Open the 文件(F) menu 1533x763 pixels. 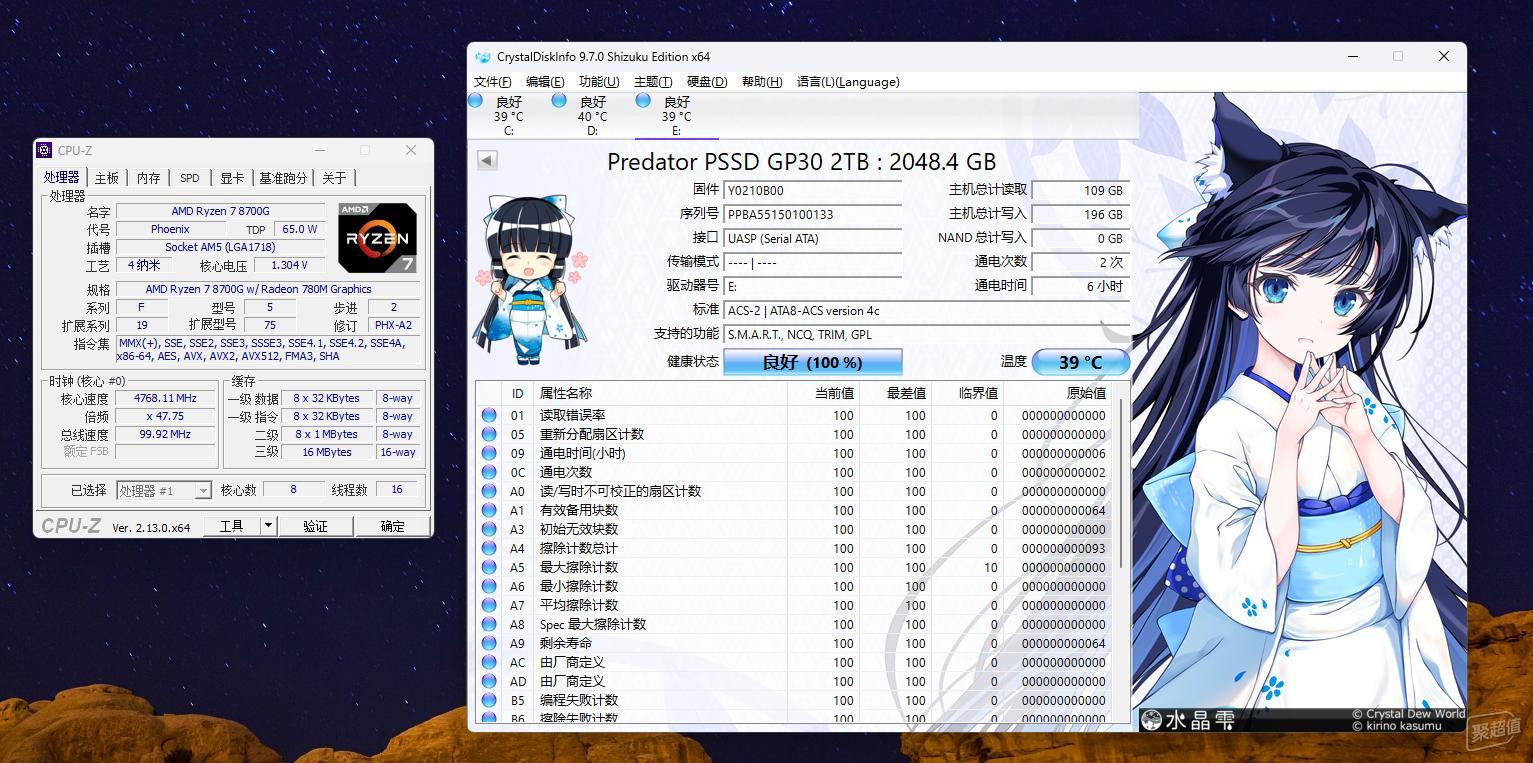492,82
